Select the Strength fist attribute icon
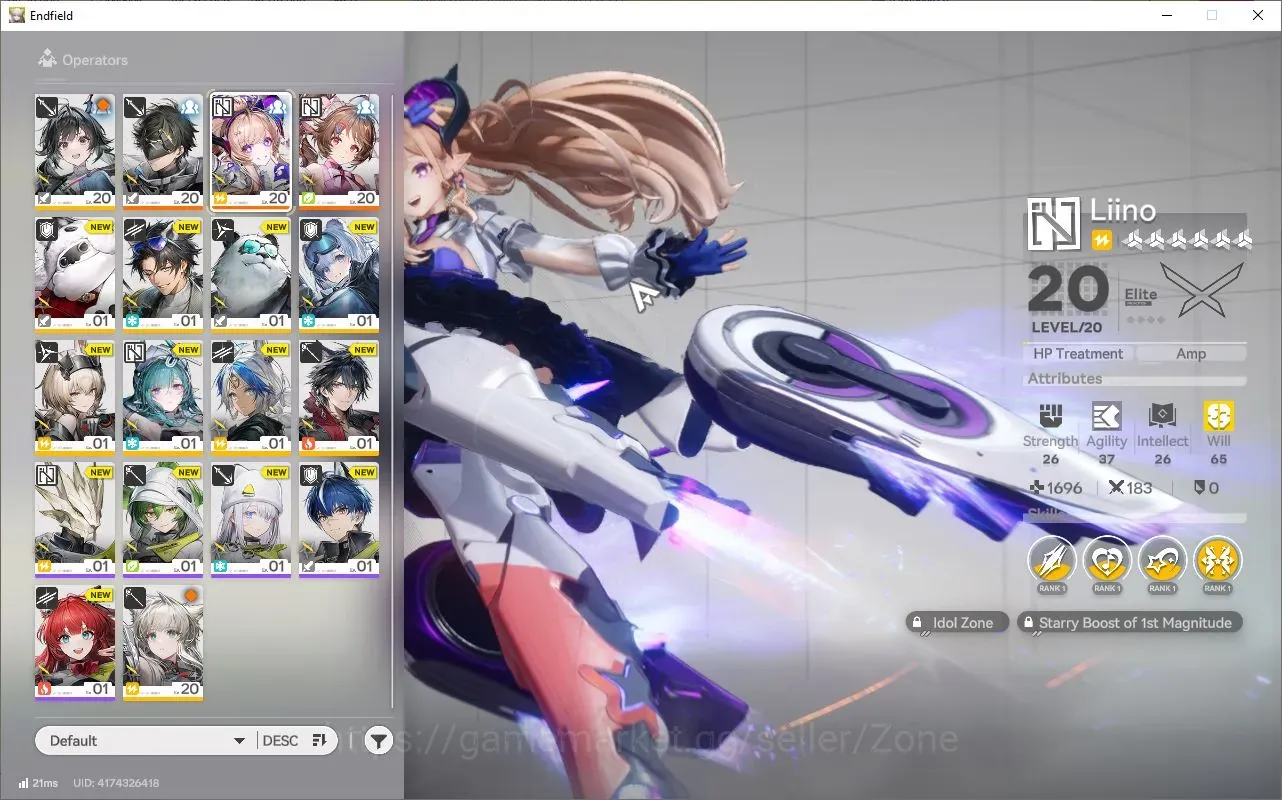1282x800 pixels. (1050, 416)
